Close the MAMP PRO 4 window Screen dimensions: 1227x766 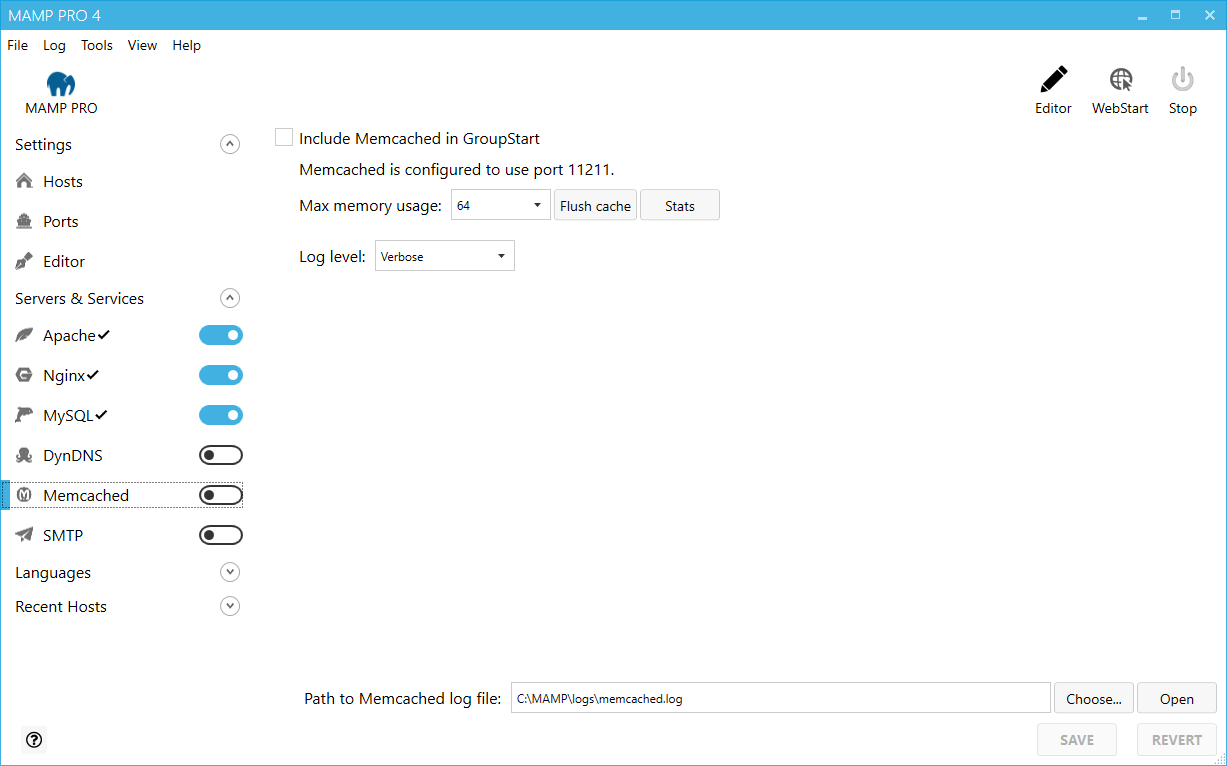(x=1207, y=15)
